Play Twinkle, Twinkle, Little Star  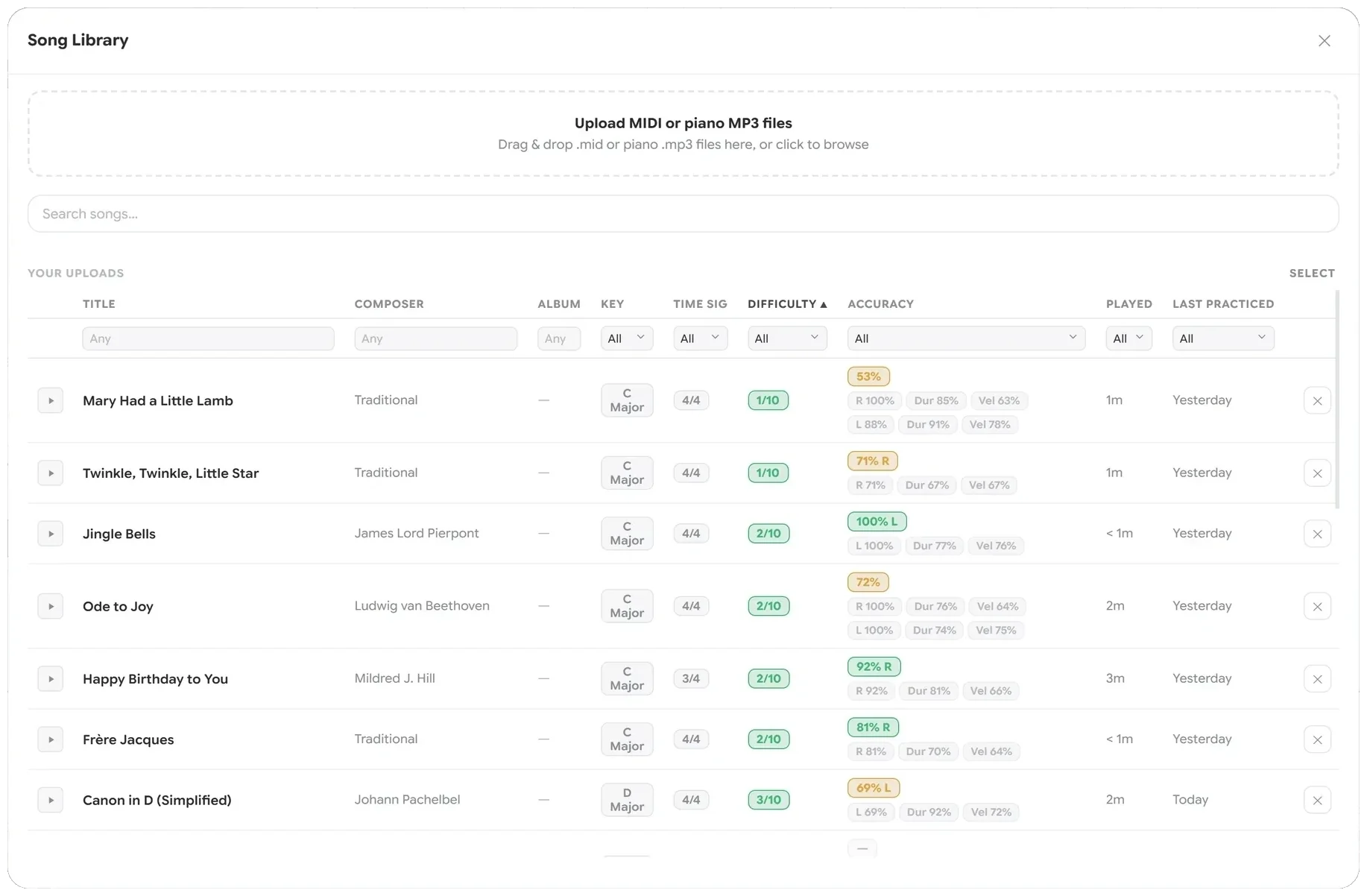point(51,473)
